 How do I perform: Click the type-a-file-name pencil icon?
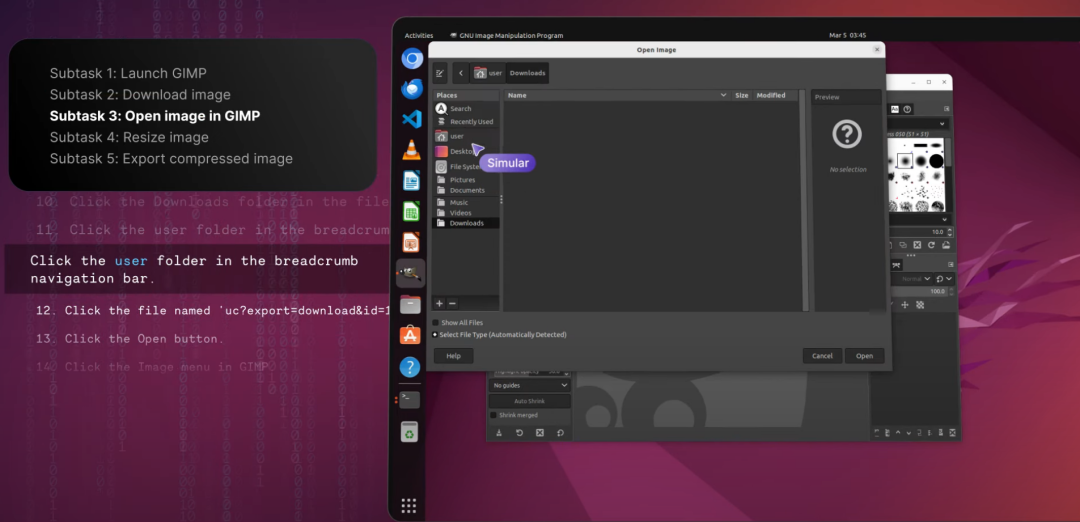(x=440, y=73)
